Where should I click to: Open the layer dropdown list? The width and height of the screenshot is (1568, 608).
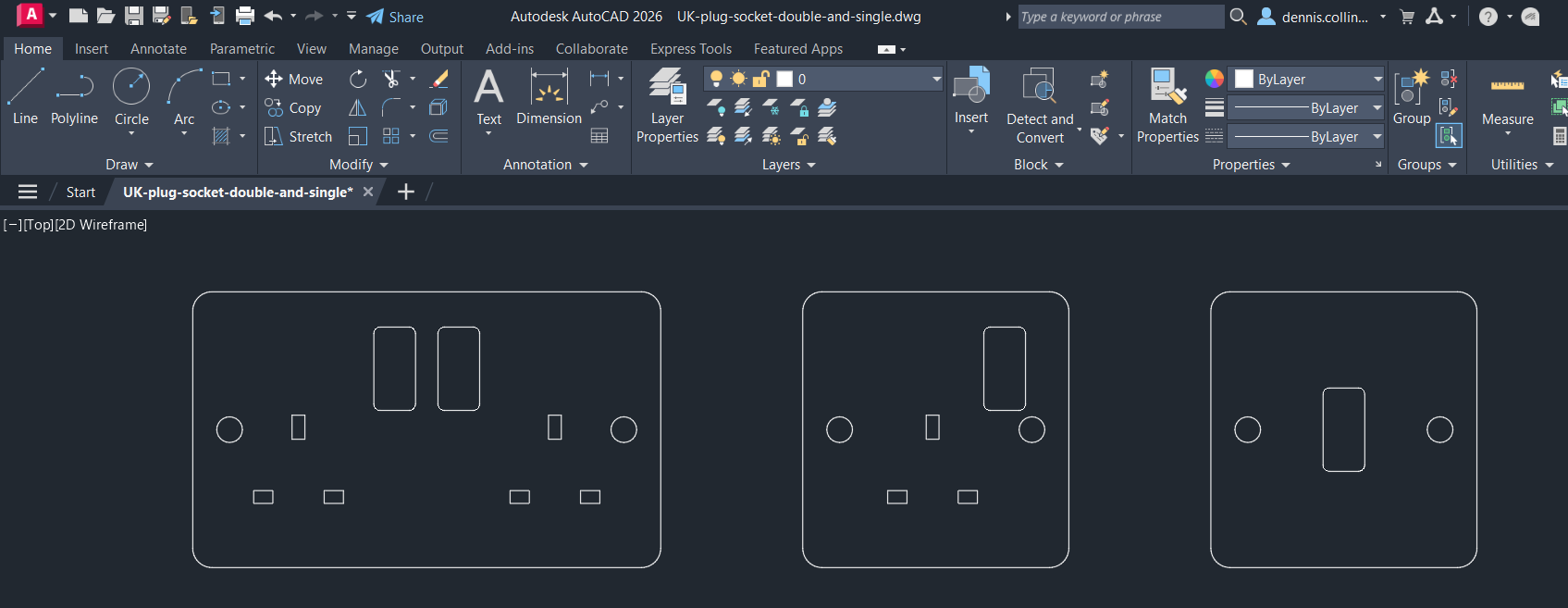936,80
